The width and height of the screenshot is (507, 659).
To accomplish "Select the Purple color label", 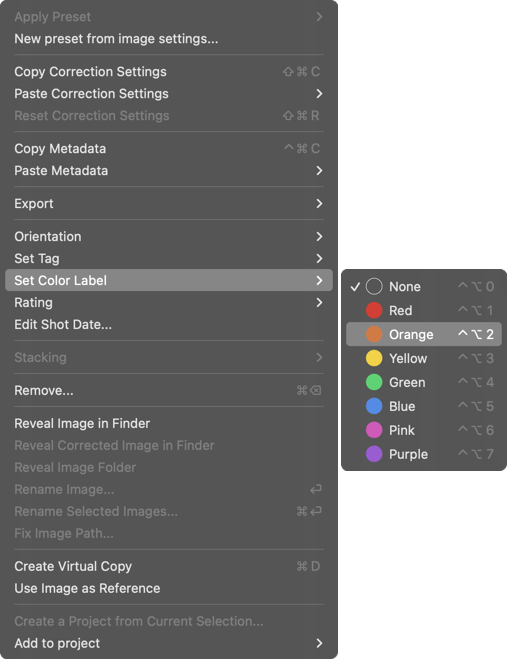I will (x=423, y=454).
